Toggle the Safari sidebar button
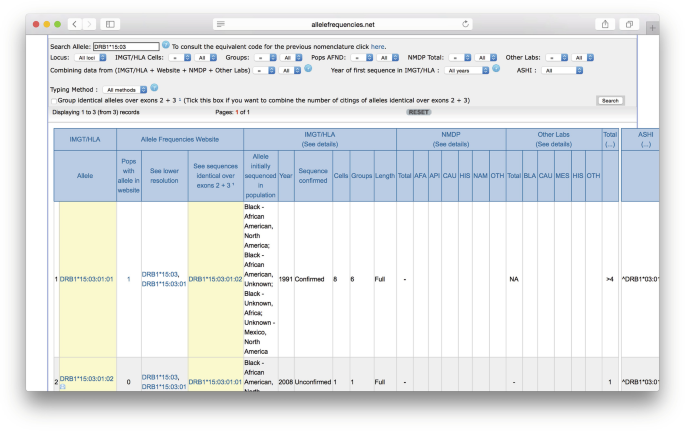The image size is (685, 431). 110,23
